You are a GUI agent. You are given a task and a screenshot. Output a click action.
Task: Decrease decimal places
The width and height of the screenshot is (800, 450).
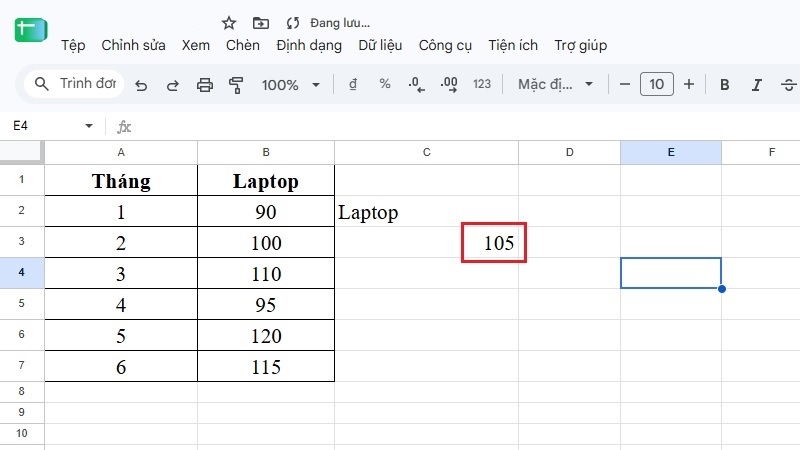(416, 84)
